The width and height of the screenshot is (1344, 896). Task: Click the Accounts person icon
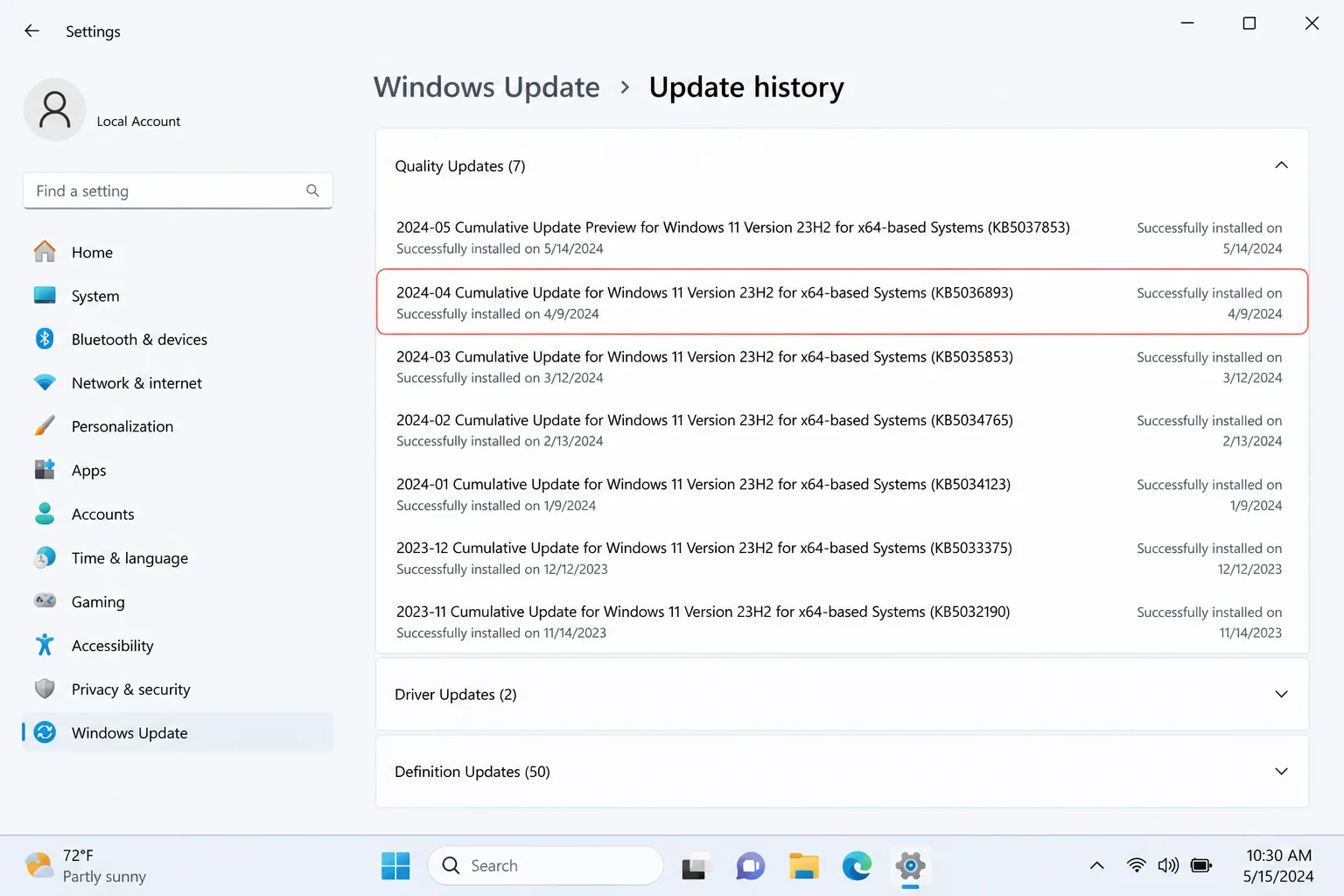(x=45, y=514)
